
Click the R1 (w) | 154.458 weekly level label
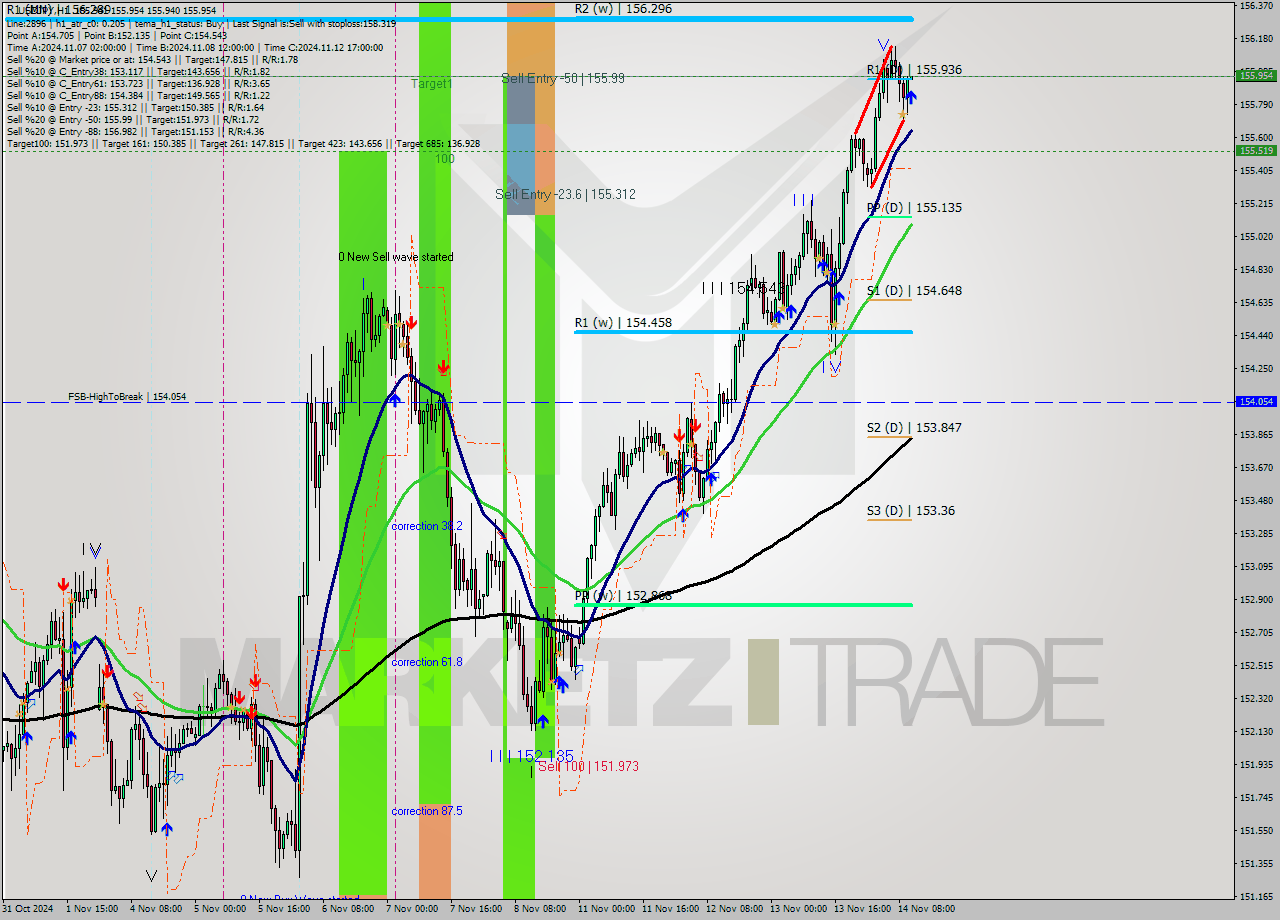click(623, 323)
